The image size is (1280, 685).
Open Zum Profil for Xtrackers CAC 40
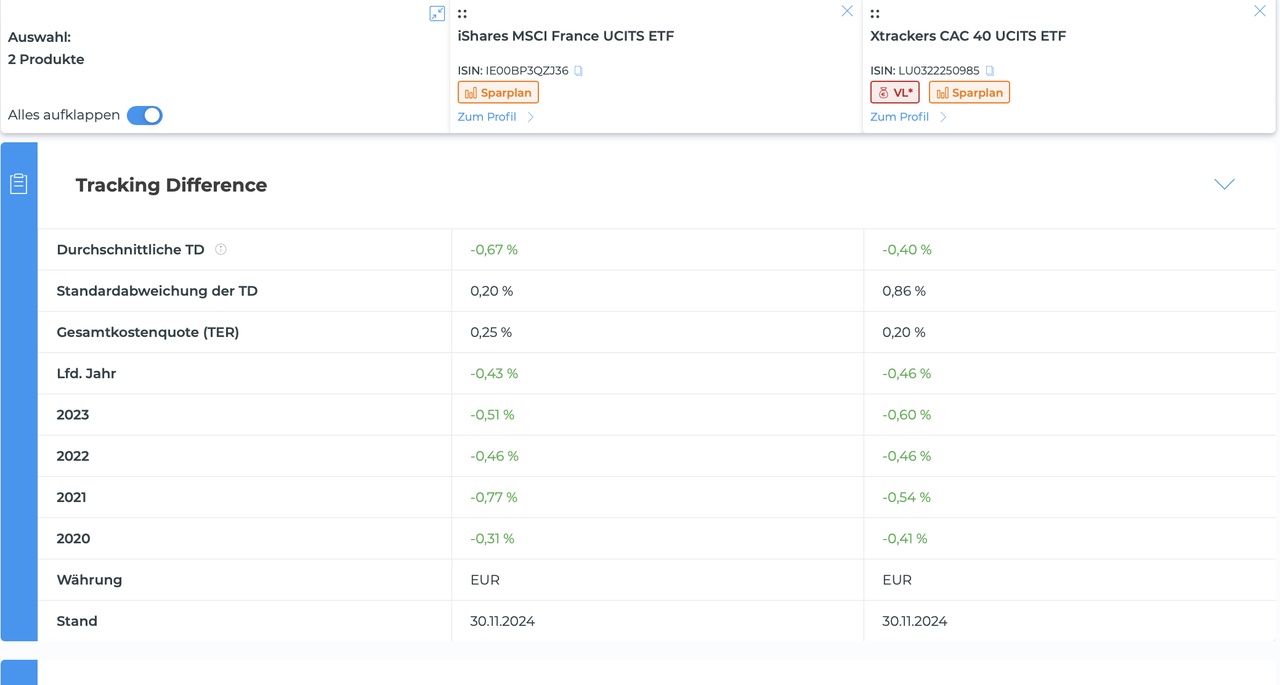(909, 117)
